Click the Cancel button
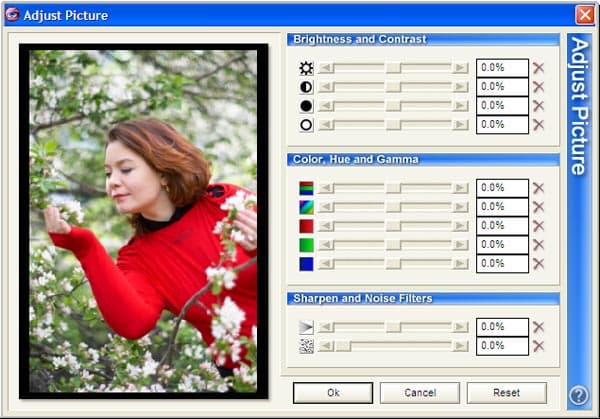This screenshot has height=419, width=600. click(x=420, y=393)
